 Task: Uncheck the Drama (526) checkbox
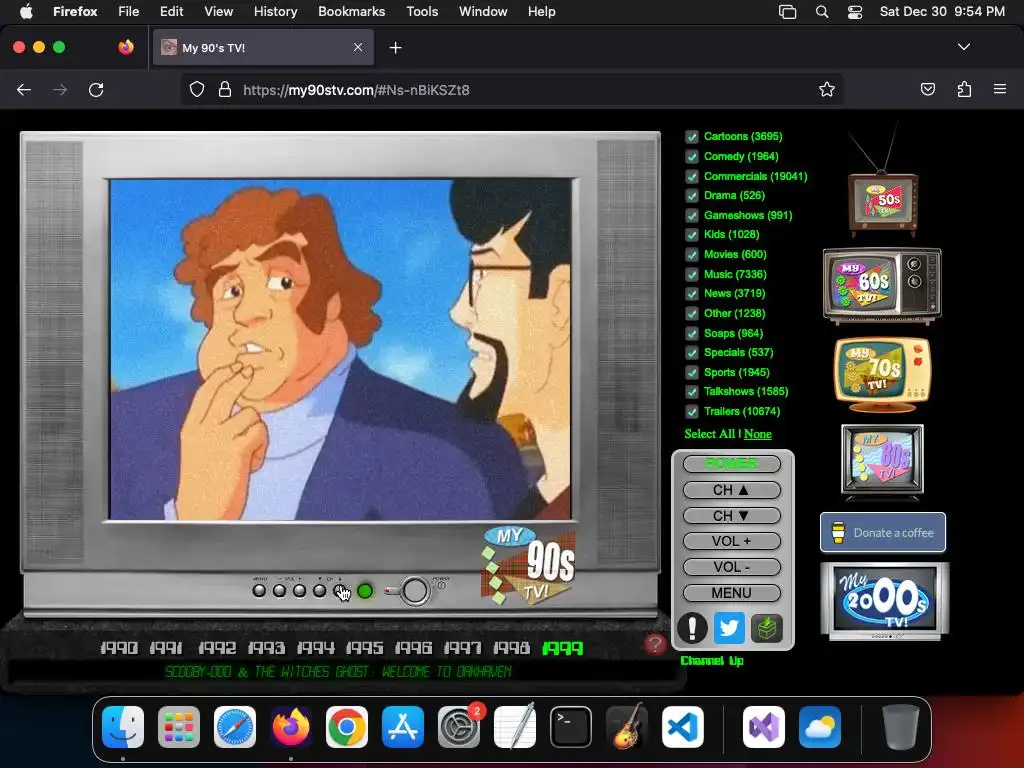(x=692, y=195)
